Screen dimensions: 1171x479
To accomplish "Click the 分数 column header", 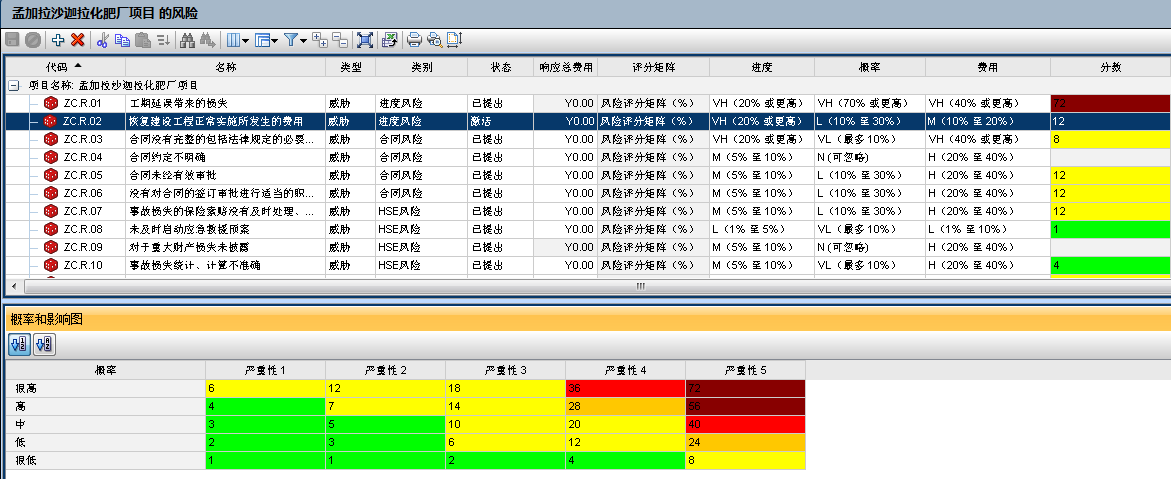I will pyautogui.click(x=1109, y=67).
